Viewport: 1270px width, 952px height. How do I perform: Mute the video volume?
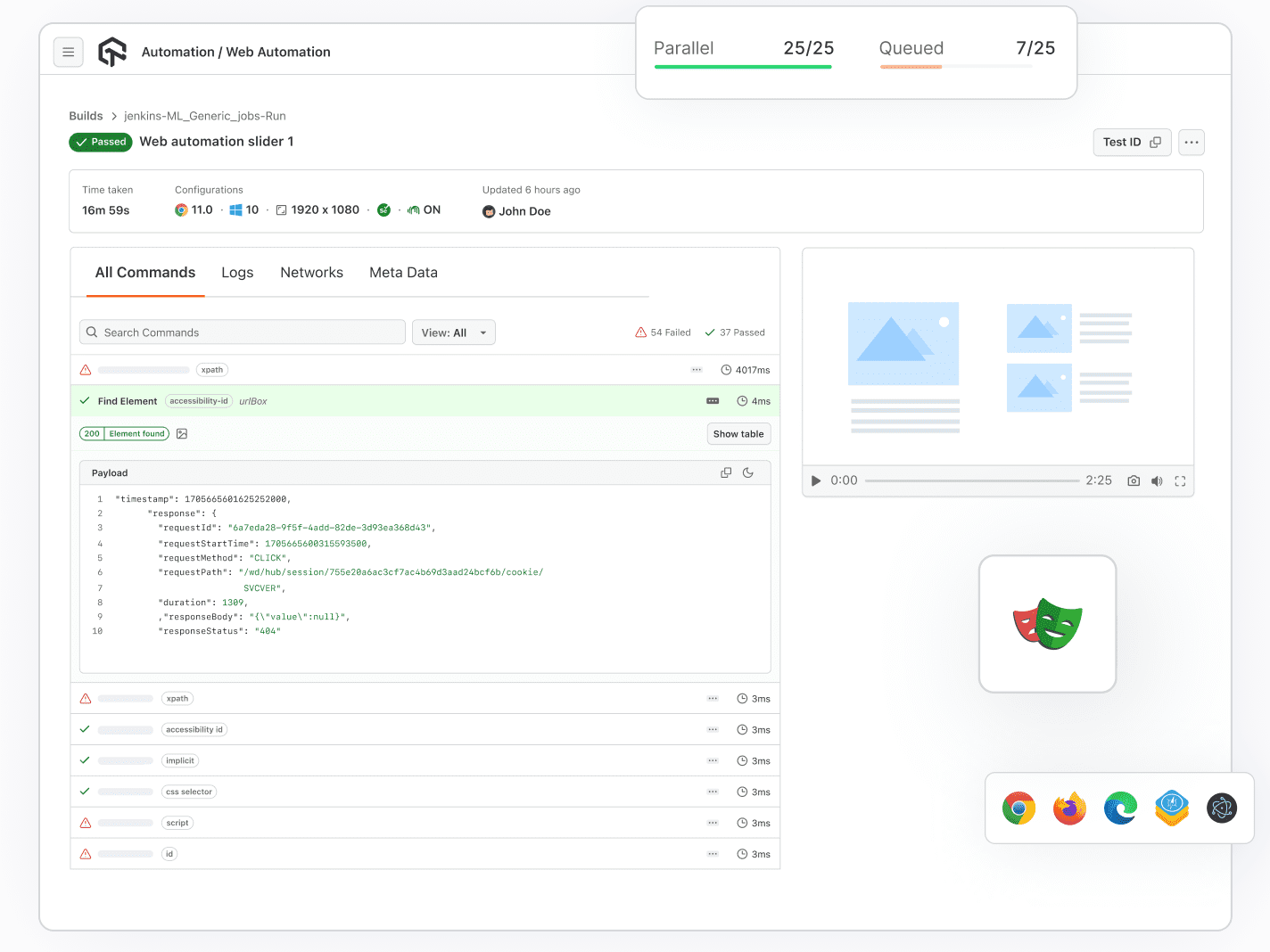[1157, 481]
